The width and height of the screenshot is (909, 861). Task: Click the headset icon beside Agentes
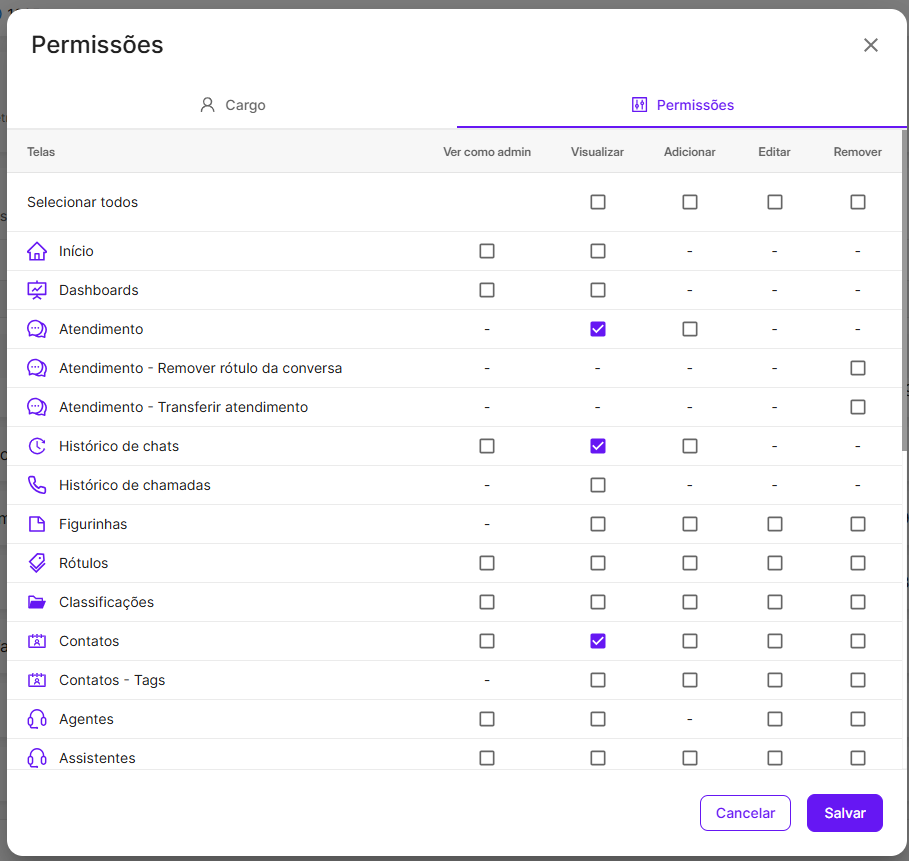click(x=37, y=719)
